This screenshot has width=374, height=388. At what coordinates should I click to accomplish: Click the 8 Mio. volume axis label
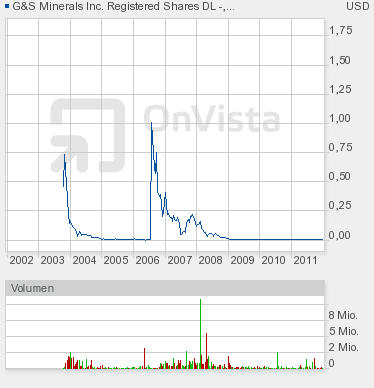(x=343, y=315)
